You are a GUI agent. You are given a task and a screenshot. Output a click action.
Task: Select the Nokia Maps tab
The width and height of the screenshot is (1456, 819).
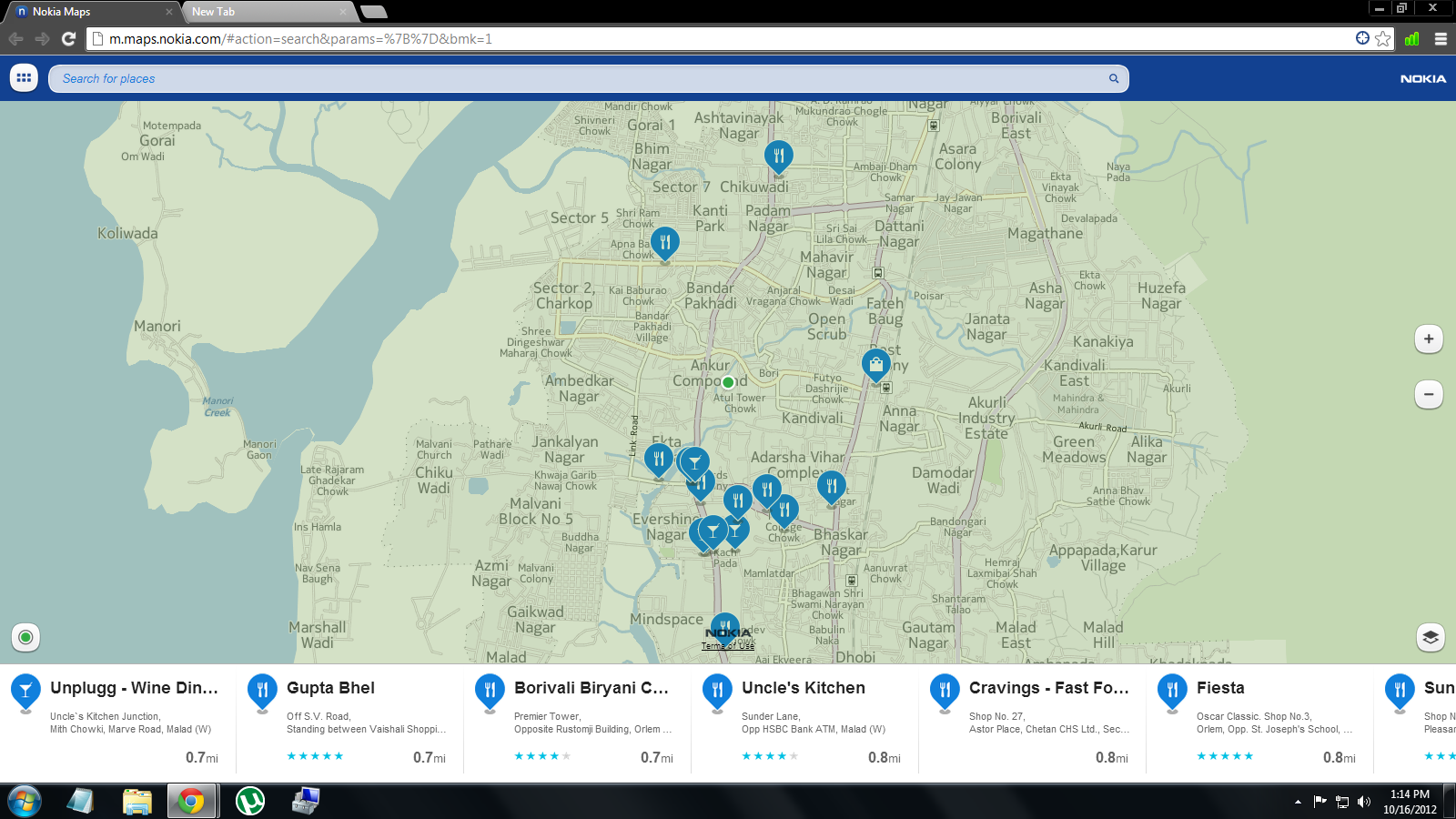[86, 12]
